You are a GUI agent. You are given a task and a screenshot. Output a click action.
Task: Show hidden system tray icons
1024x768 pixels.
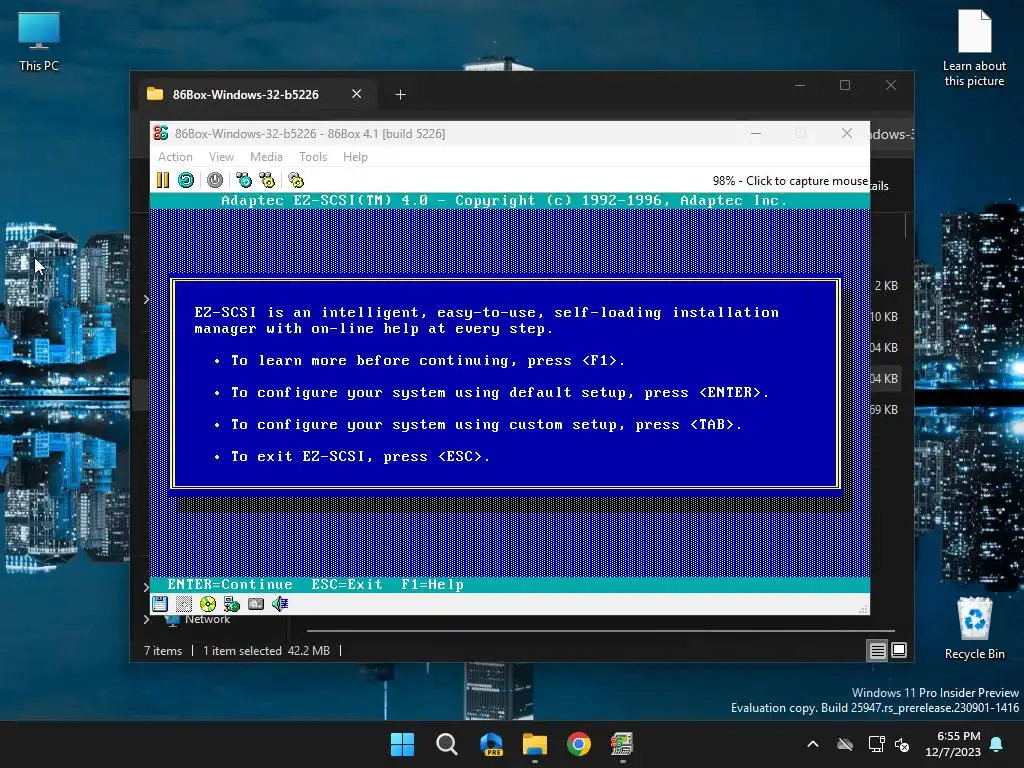click(x=812, y=744)
